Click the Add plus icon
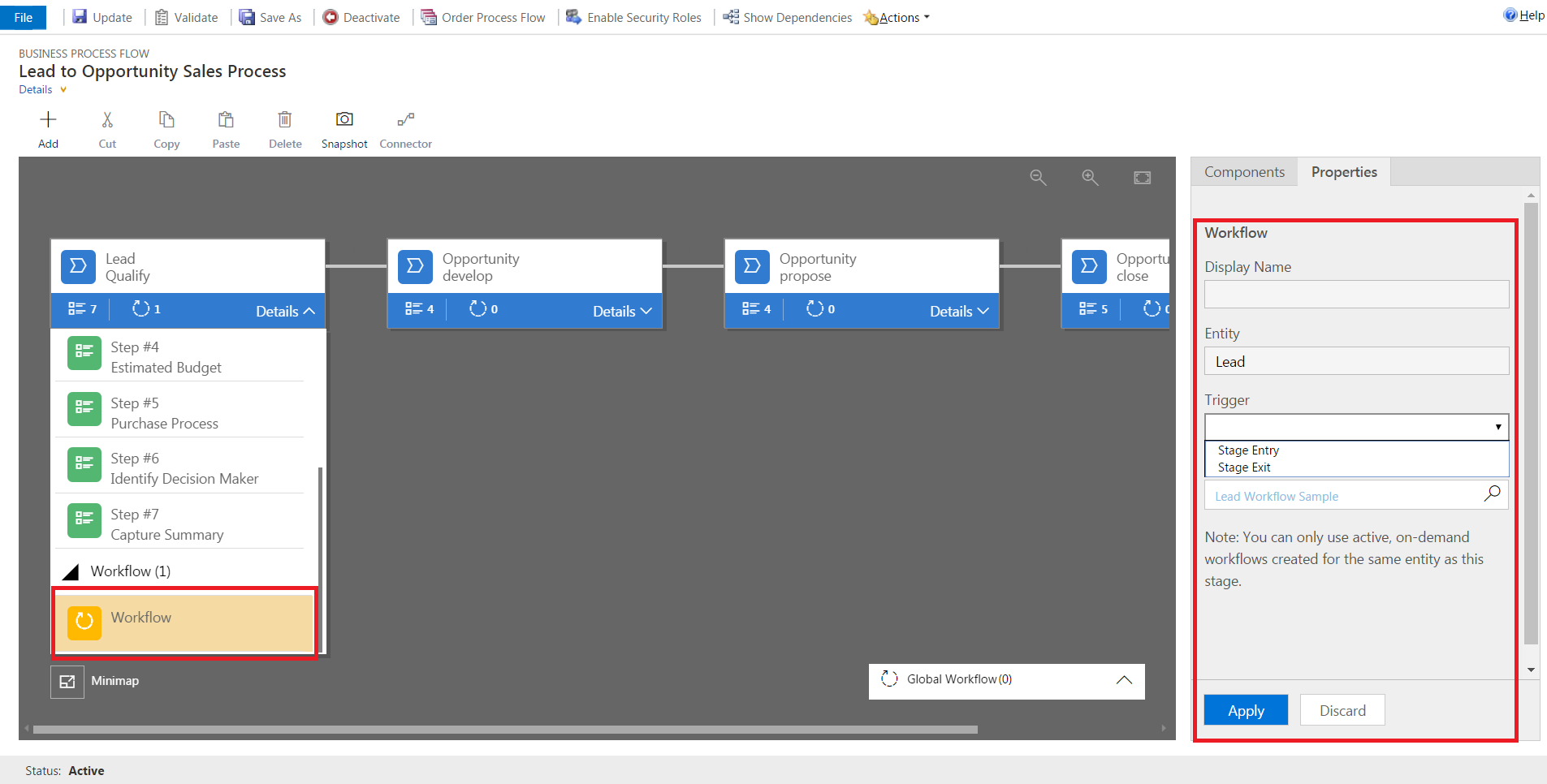The height and width of the screenshot is (784, 1547). [48, 120]
